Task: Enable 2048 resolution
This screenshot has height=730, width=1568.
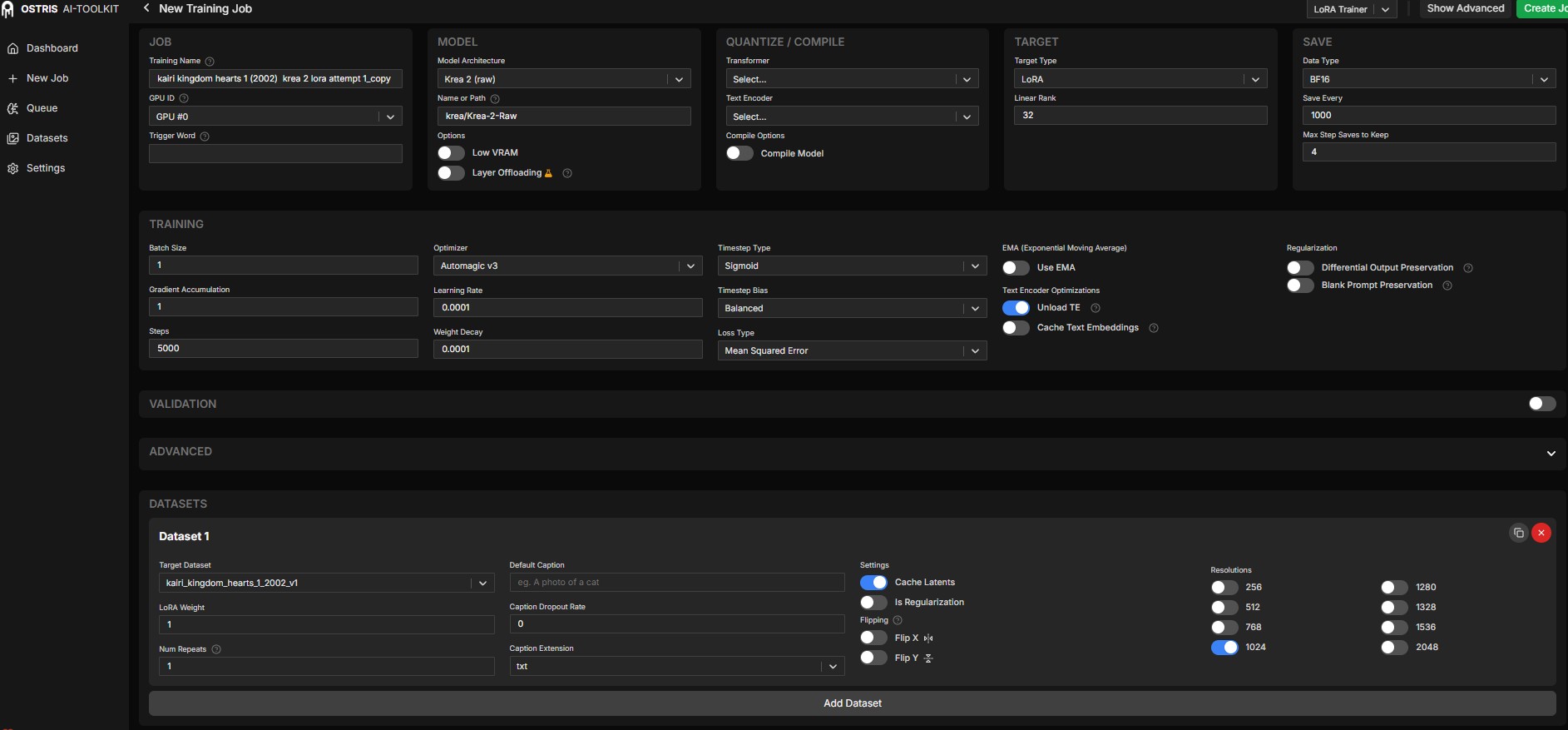Action: click(x=1394, y=648)
